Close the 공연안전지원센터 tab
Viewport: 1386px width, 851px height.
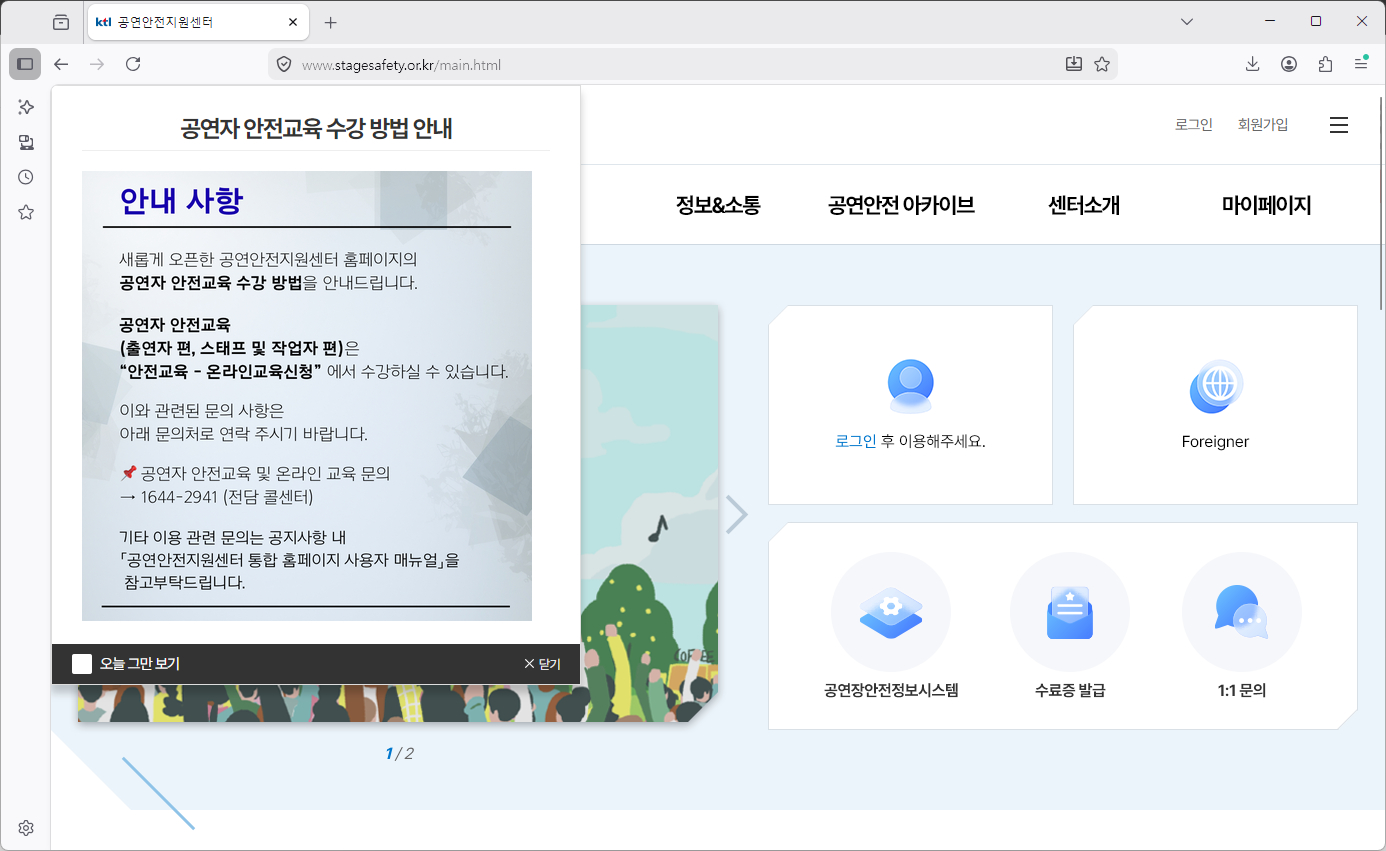293,22
